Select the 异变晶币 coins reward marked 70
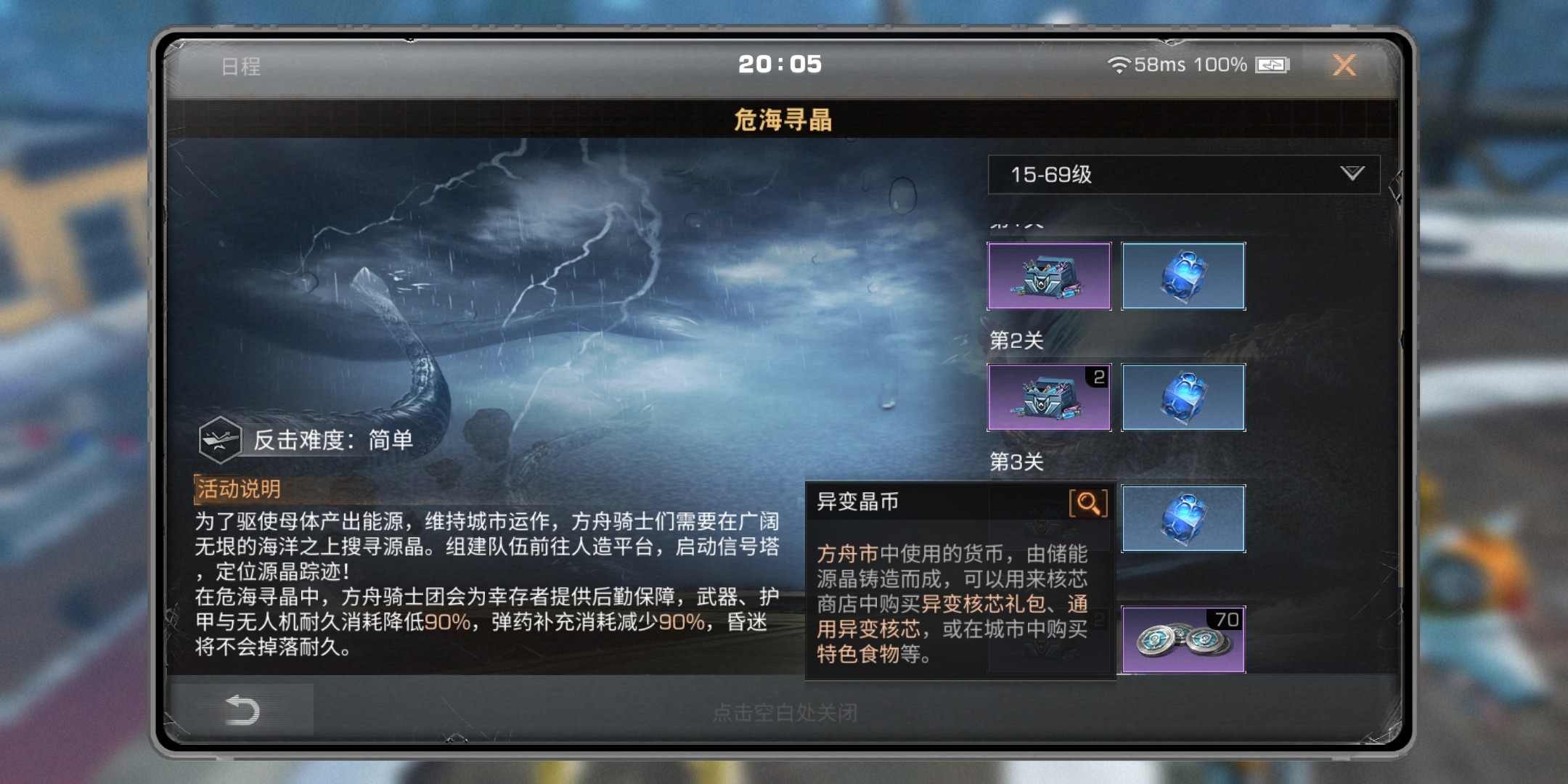This screenshot has height=784, width=1568. pos(1183,640)
